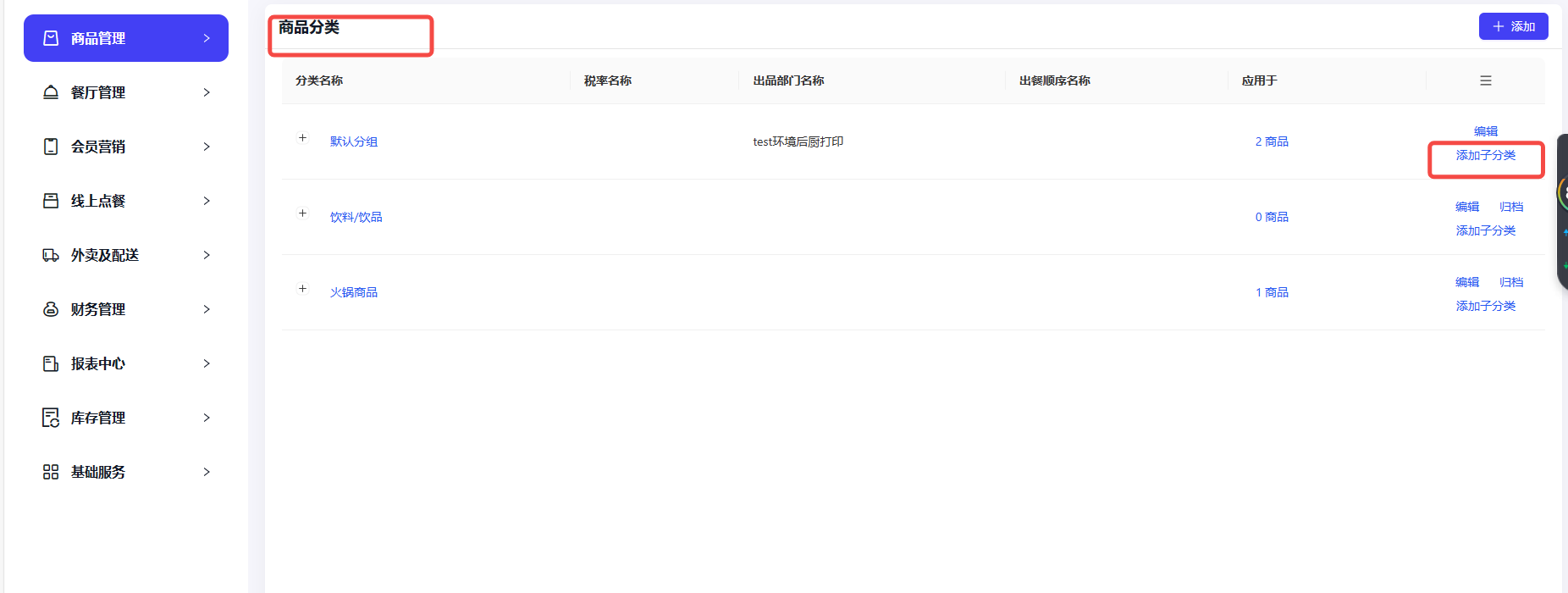This screenshot has height=593, width=1568.
Task: Edit the 饮料/饮品 category
Action: click(x=1467, y=207)
